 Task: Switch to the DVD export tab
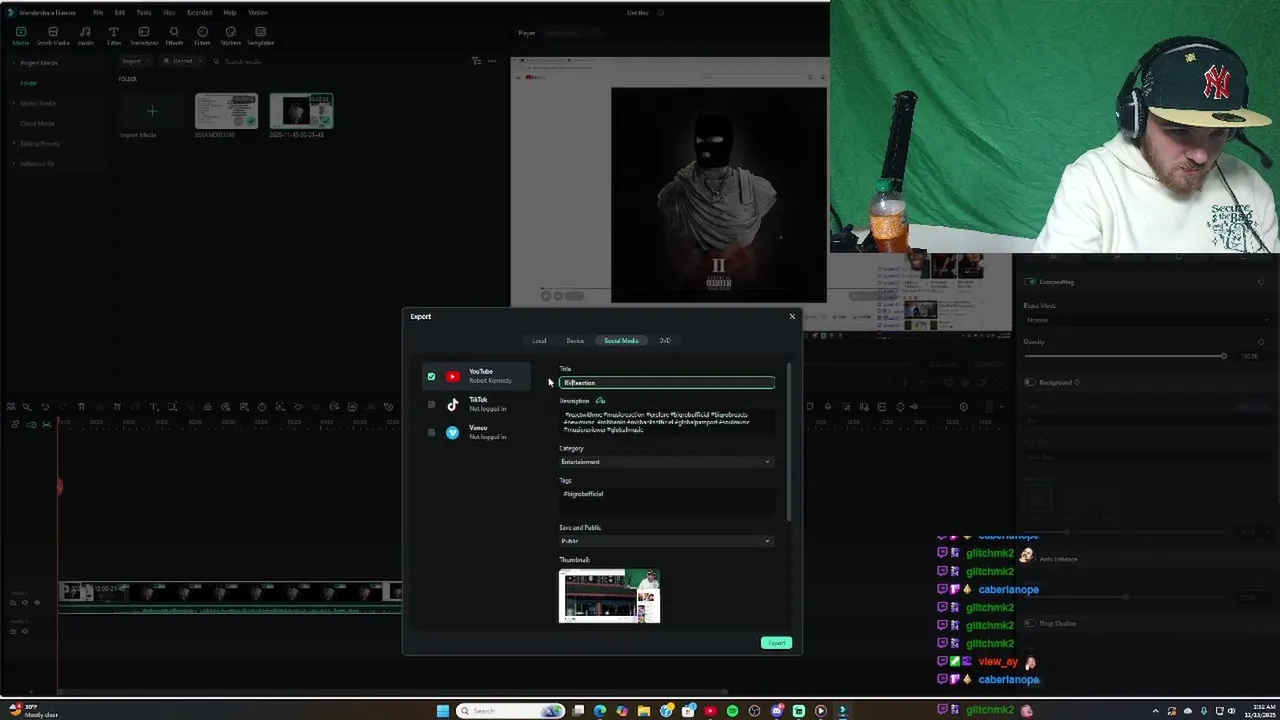665,340
